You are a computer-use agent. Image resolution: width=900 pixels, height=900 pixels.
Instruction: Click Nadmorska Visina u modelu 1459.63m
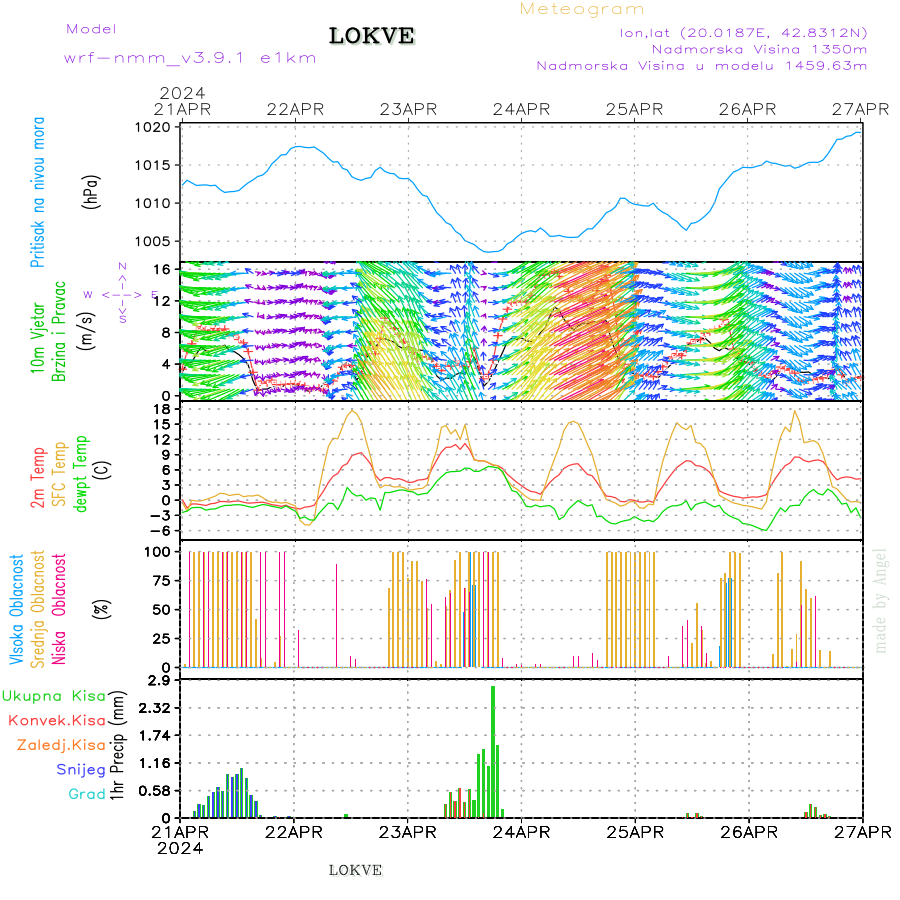tap(701, 66)
